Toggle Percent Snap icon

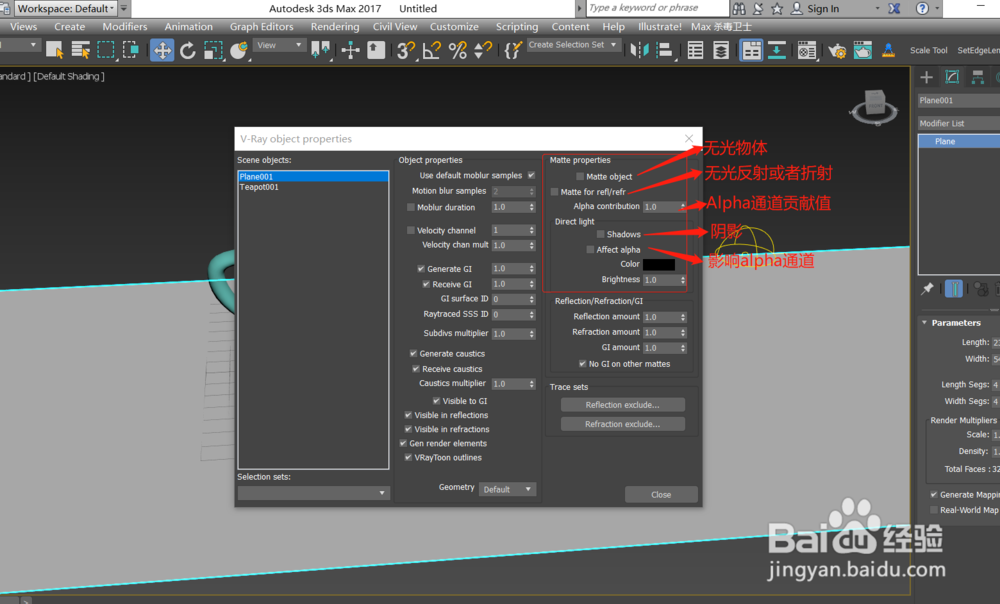click(457, 50)
